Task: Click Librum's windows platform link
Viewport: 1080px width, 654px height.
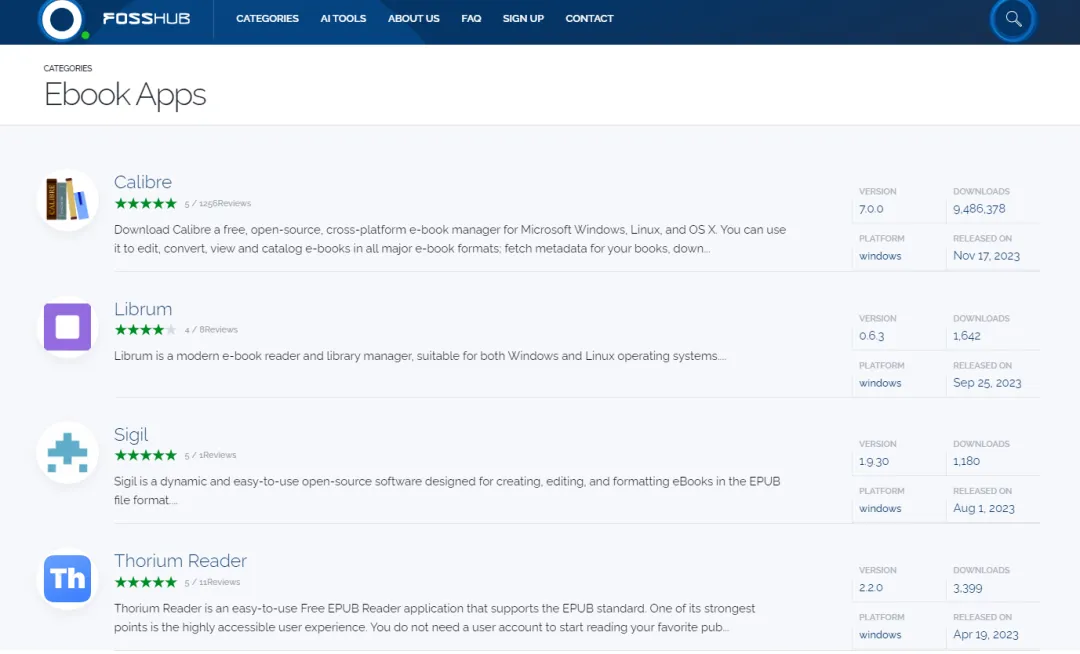Action: pyautogui.click(x=880, y=383)
